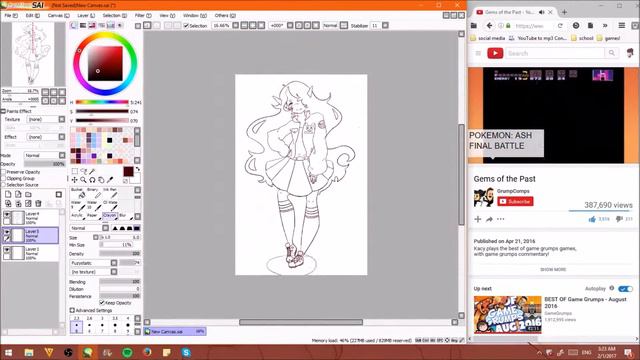Pick the flattest brush edge shape
The width and height of the screenshot is (640, 360).
click(x=137, y=228)
